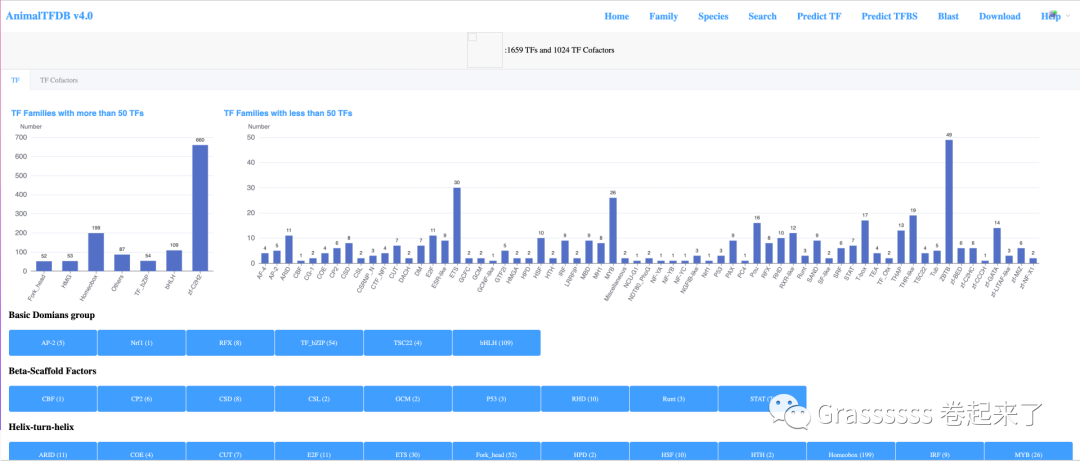Open the CSD (8) family button
Image resolution: width=1080 pixels, height=461 pixels.
coord(230,398)
